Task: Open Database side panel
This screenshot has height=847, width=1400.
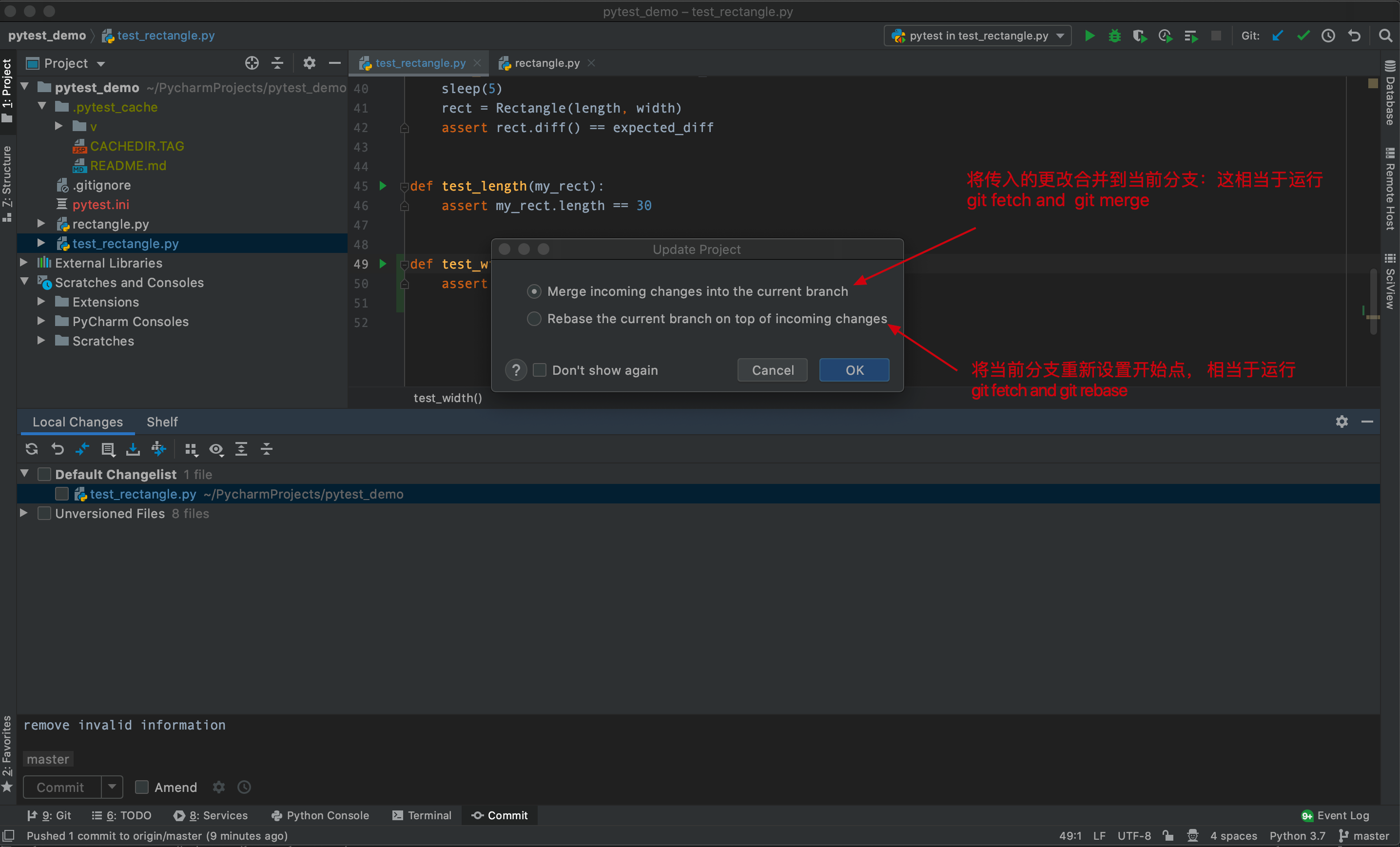Action: [x=1390, y=93]
